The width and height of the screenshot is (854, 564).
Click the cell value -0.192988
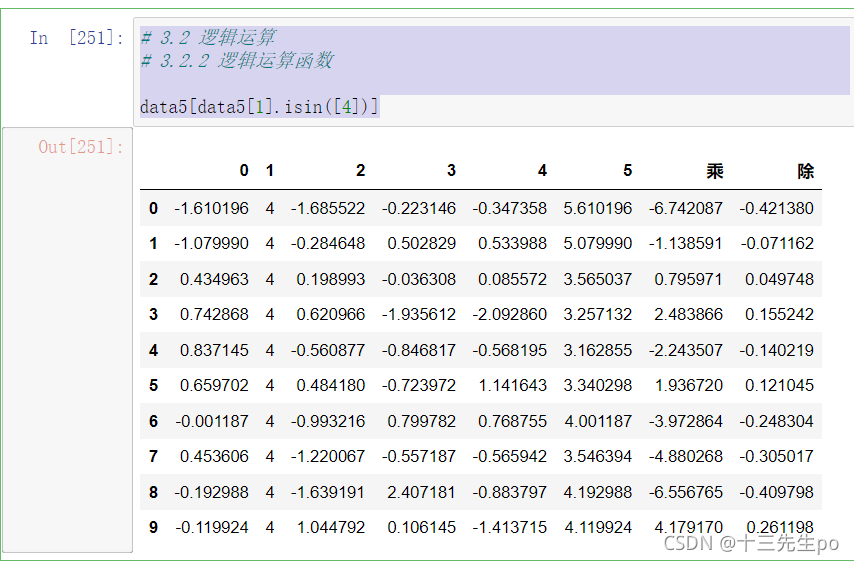click(211, 492)
